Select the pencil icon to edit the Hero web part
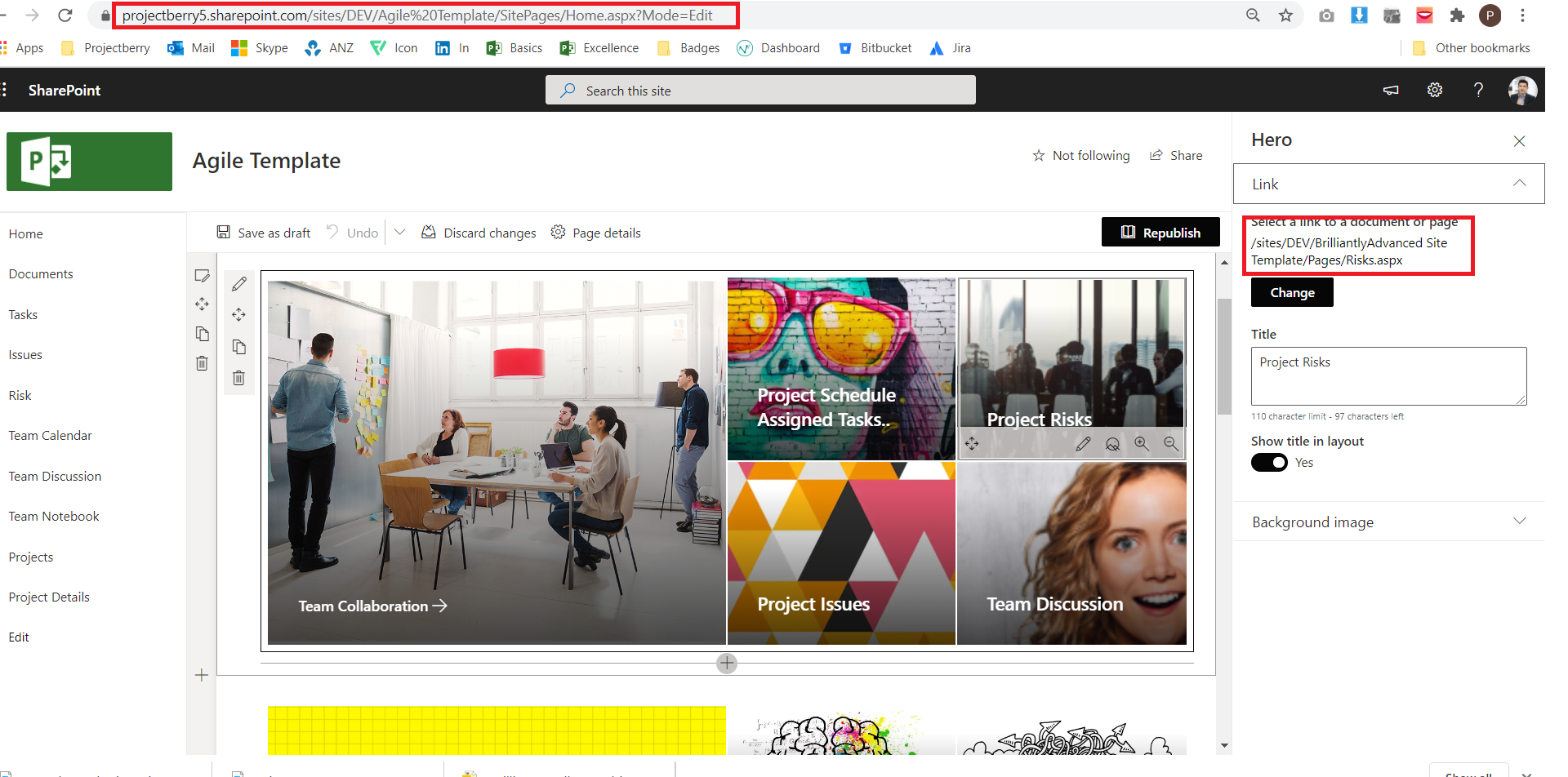The image size is (1568, 777). (239, 283)
